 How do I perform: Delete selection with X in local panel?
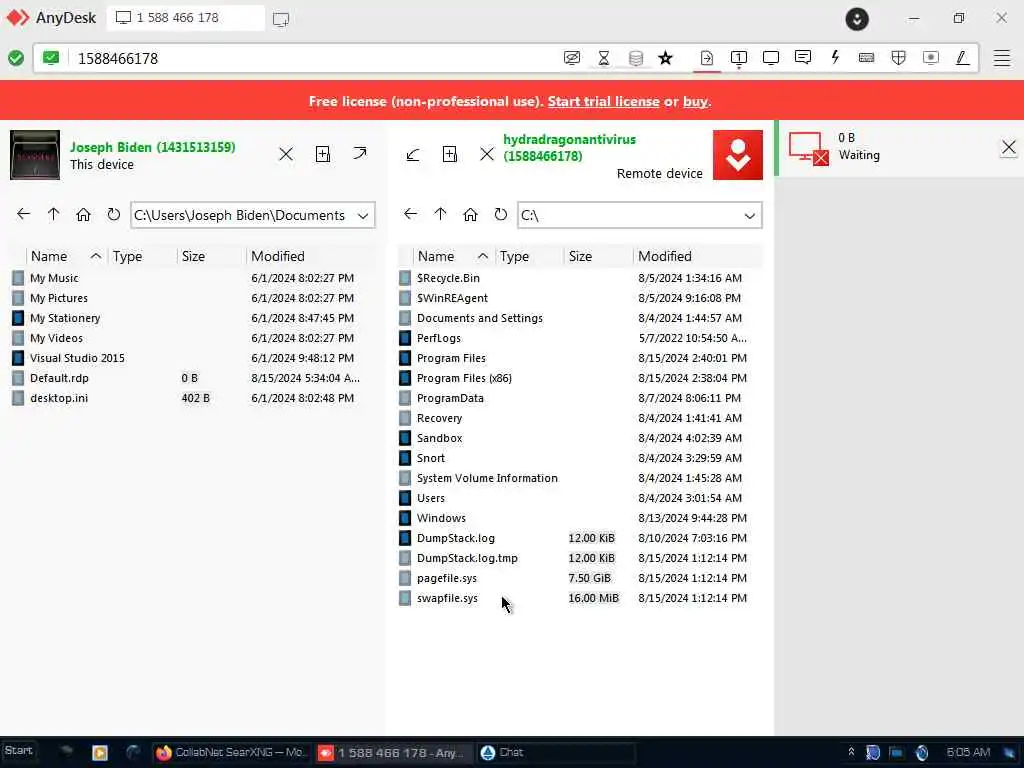point(285,154)
